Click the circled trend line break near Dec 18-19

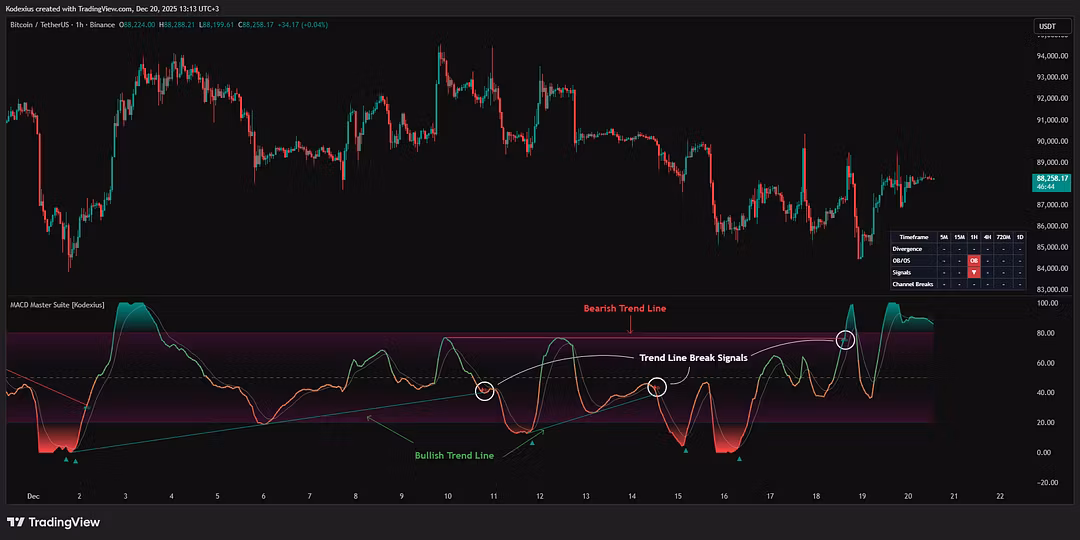[846, 340]
